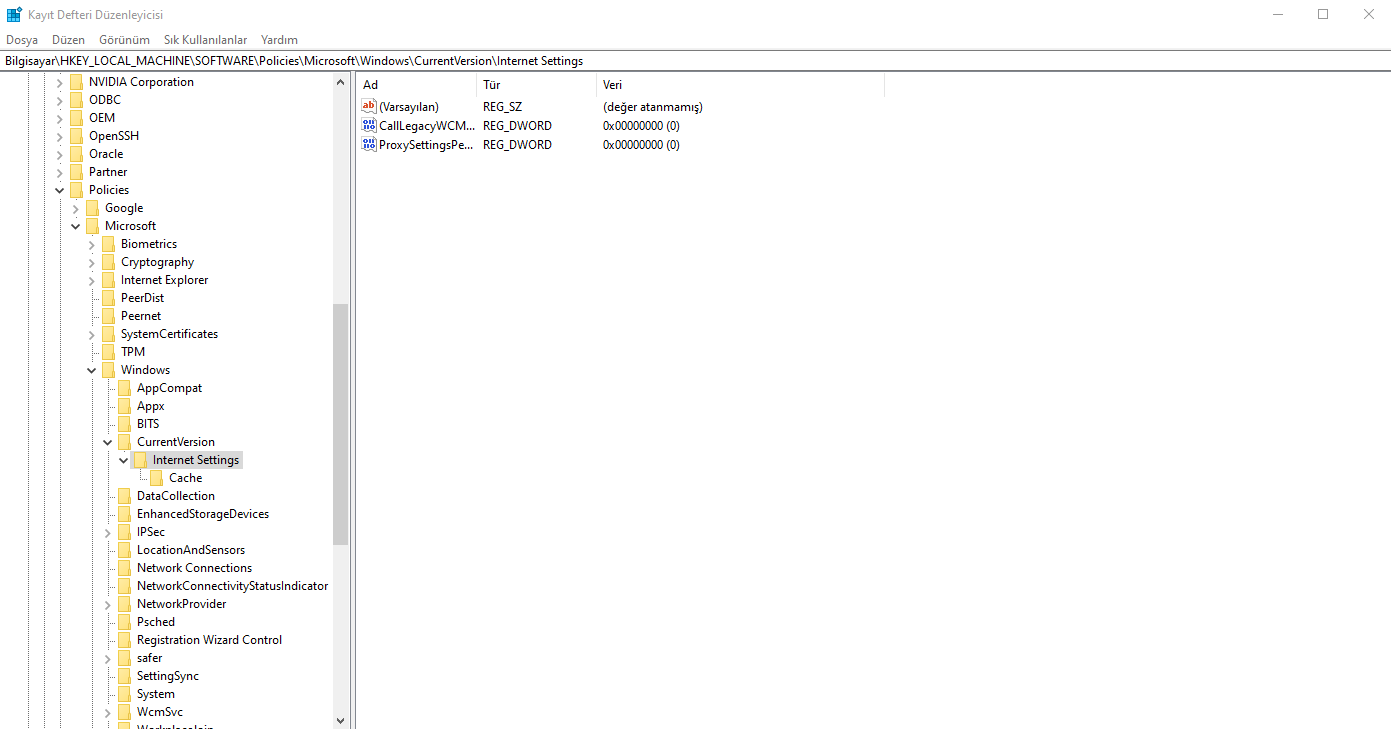The height and width of the screenshot is (729, 1391).
Task: Click the (Varsayılan) string value icon
Action: (369, 107)
